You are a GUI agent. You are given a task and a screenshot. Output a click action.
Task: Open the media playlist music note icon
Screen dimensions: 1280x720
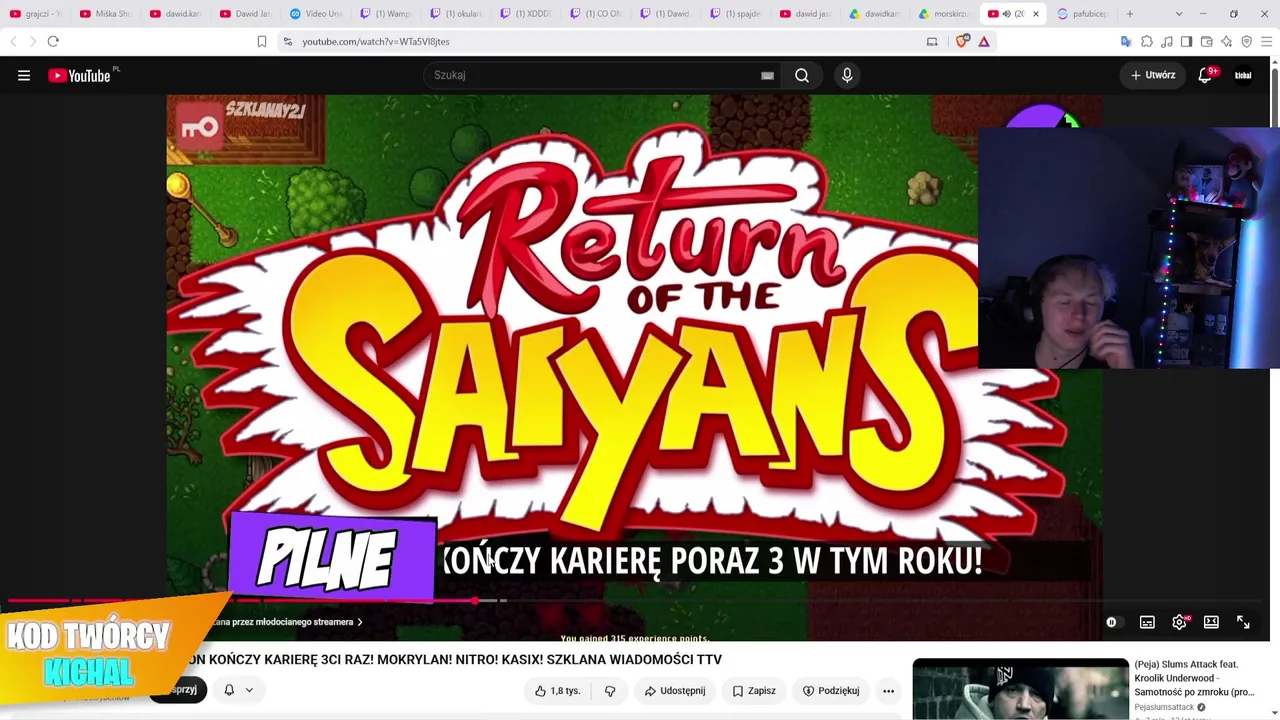(x=1167, y=41)
